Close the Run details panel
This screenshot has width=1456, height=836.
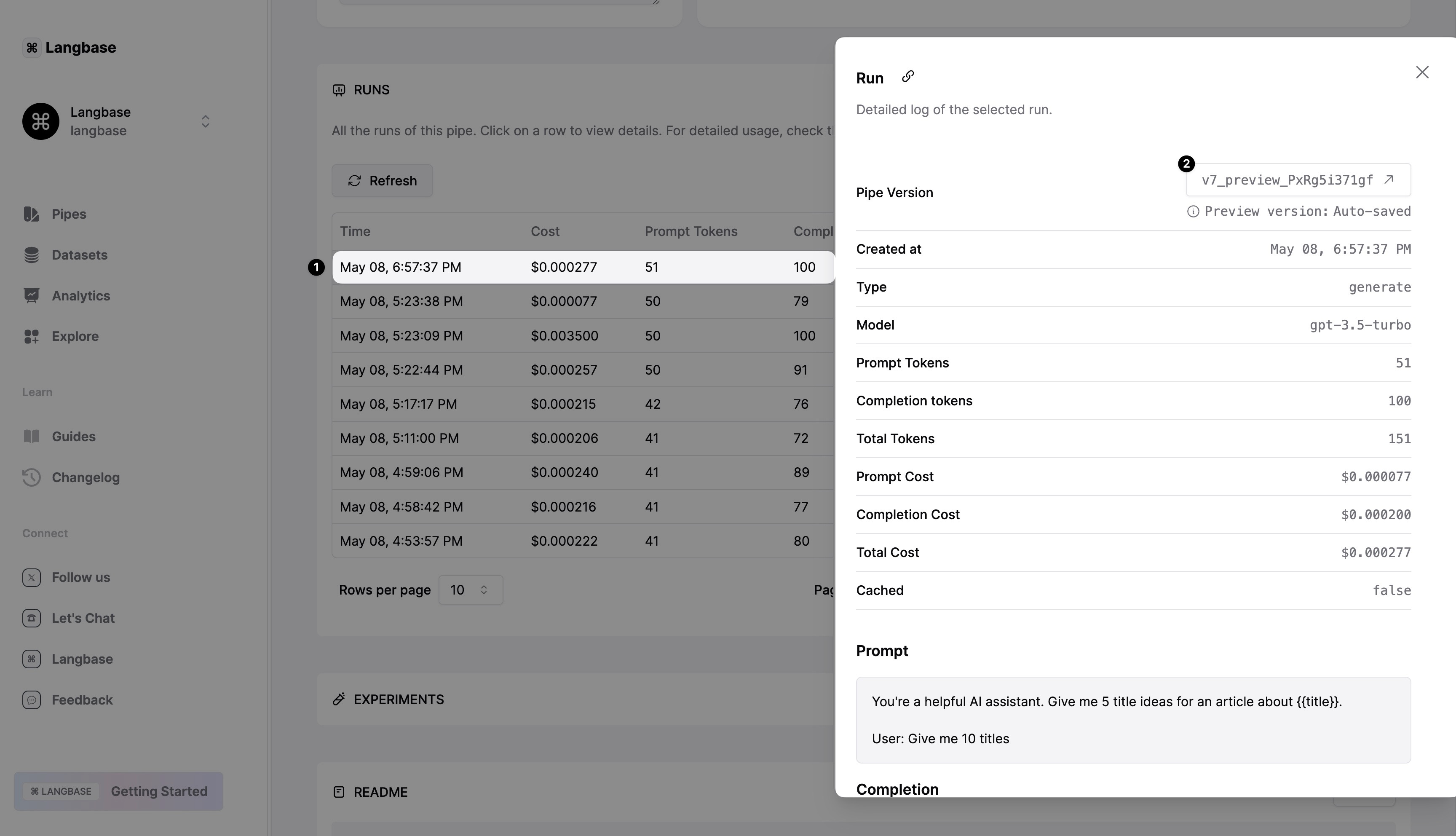[x=1421, y=72]
